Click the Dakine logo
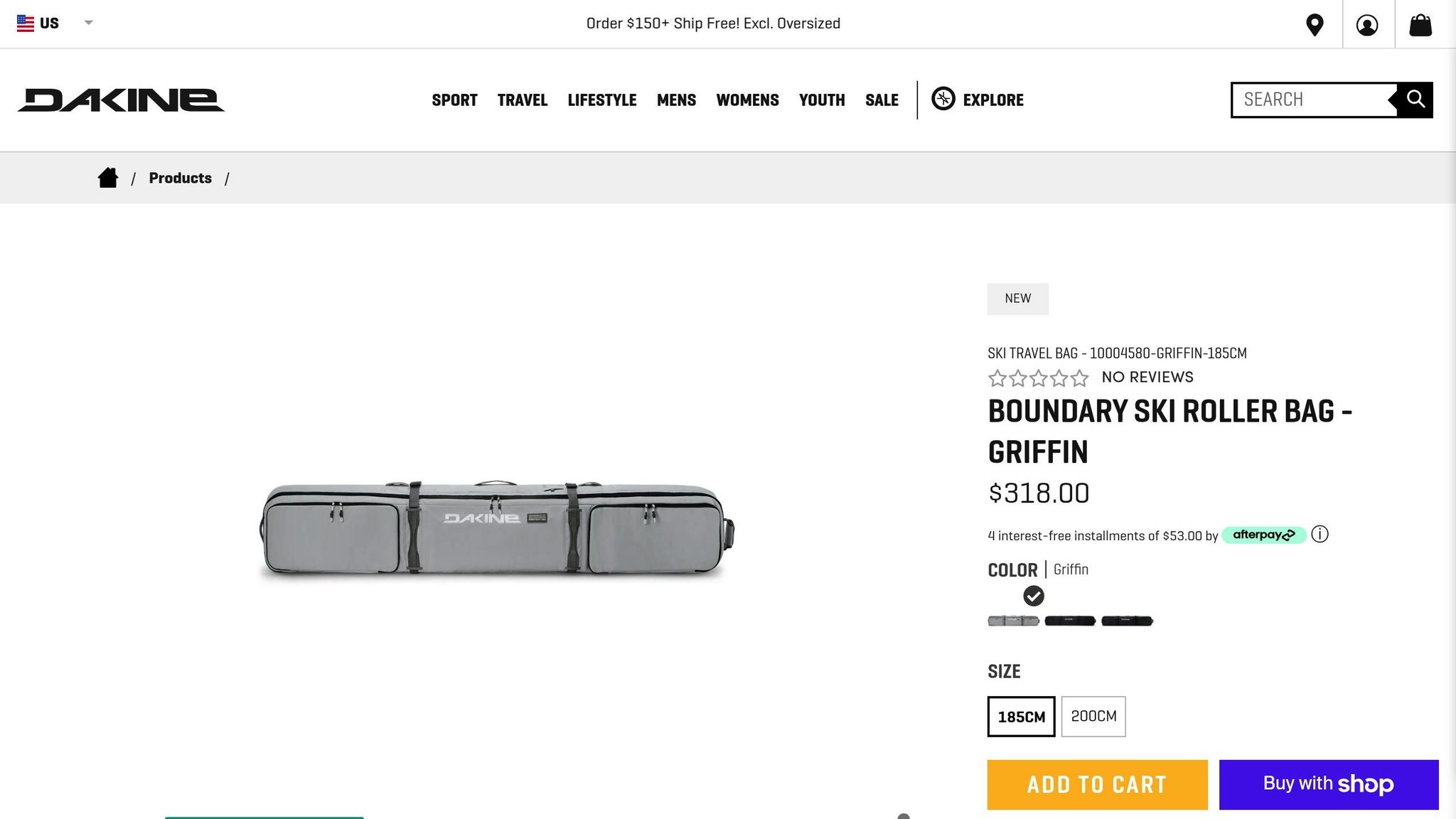1456x819 pixels. [x=121, y=100]
